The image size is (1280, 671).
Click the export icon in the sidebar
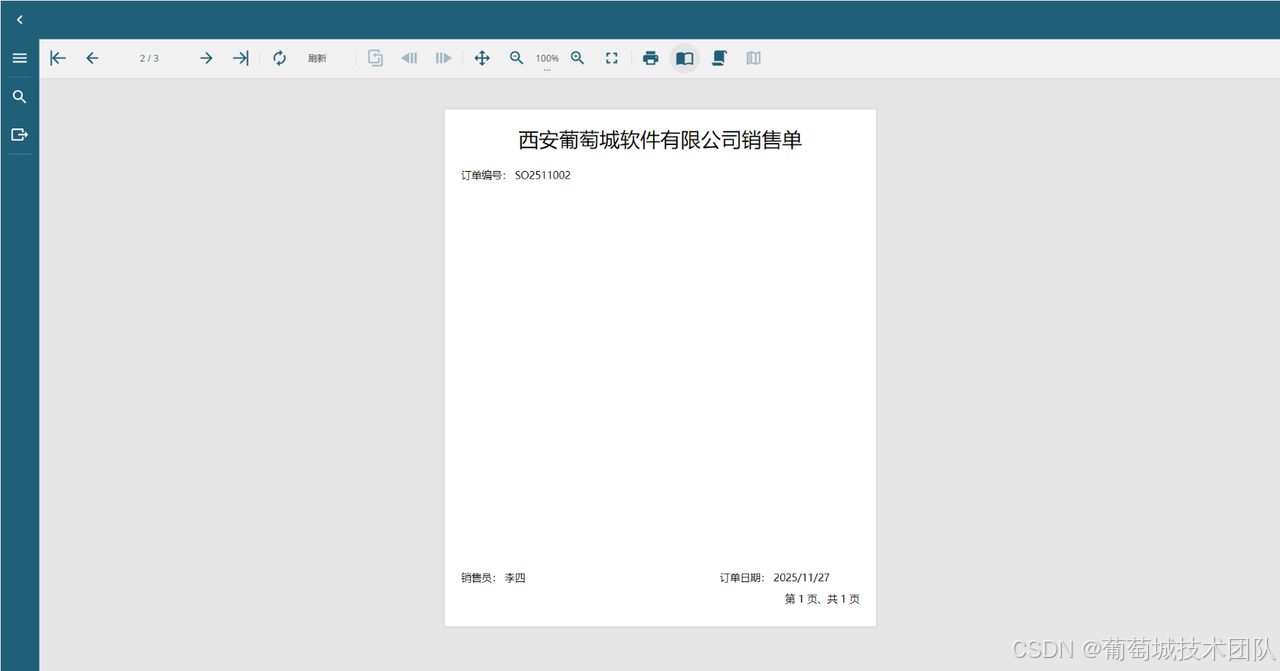point(19,134)
